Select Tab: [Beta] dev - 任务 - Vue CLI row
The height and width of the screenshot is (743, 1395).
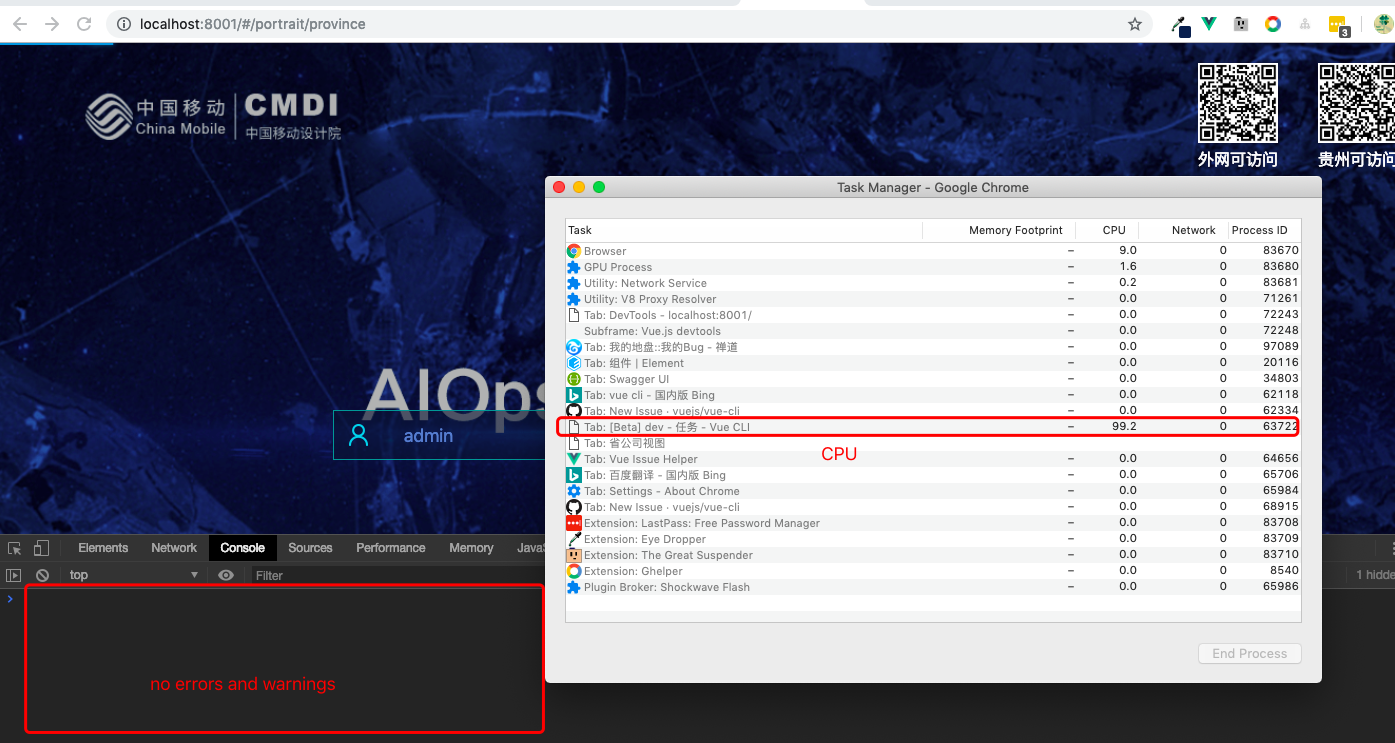point(933,427)
